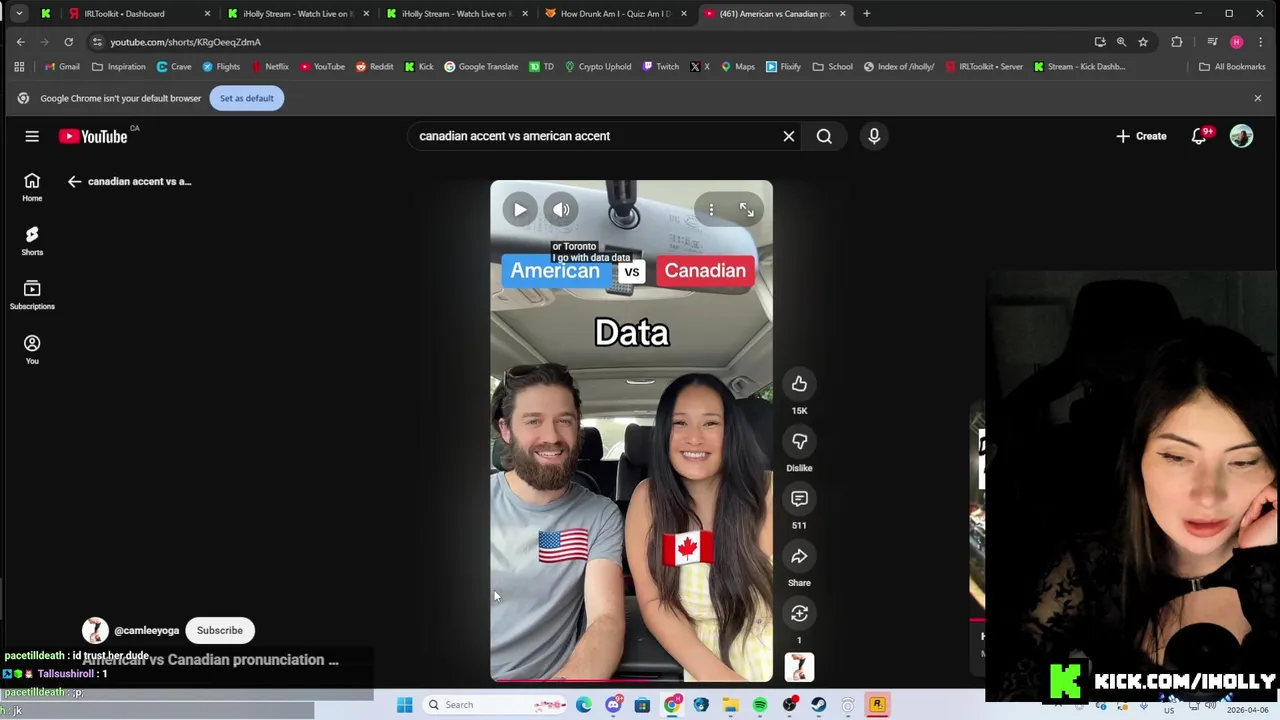
Task: Start voice search with the microphone
Action: [874, 136]
